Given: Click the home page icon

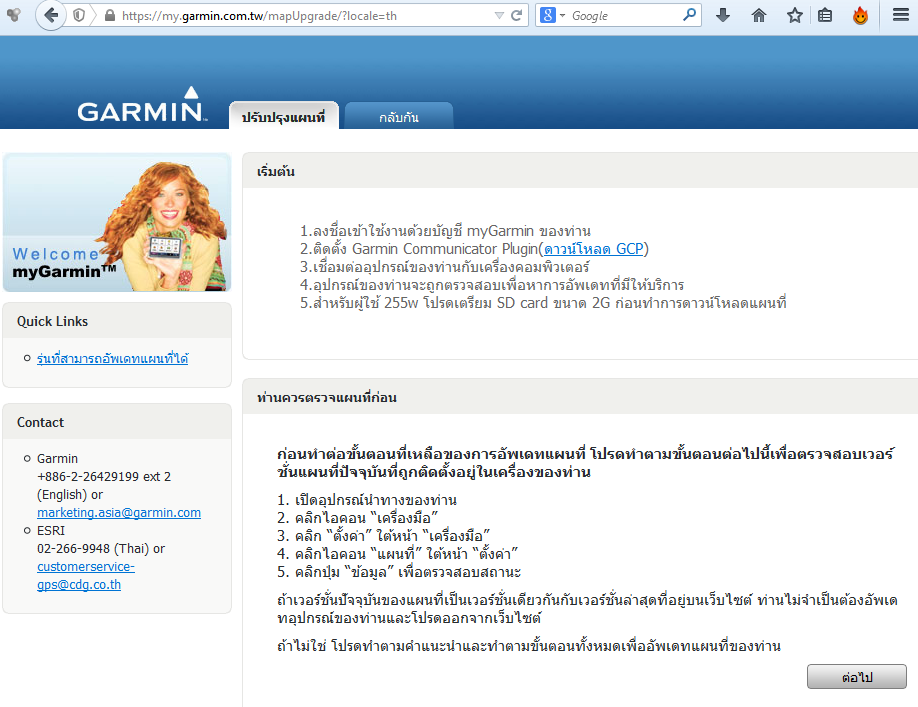Looking at the screenshot, I should point(759,15).
